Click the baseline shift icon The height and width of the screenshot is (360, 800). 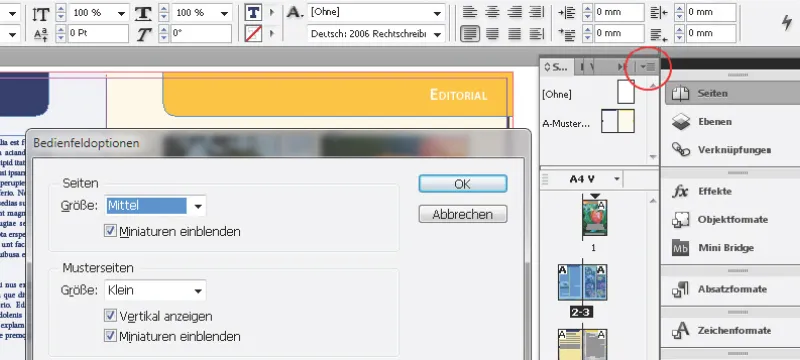(40, 34)
